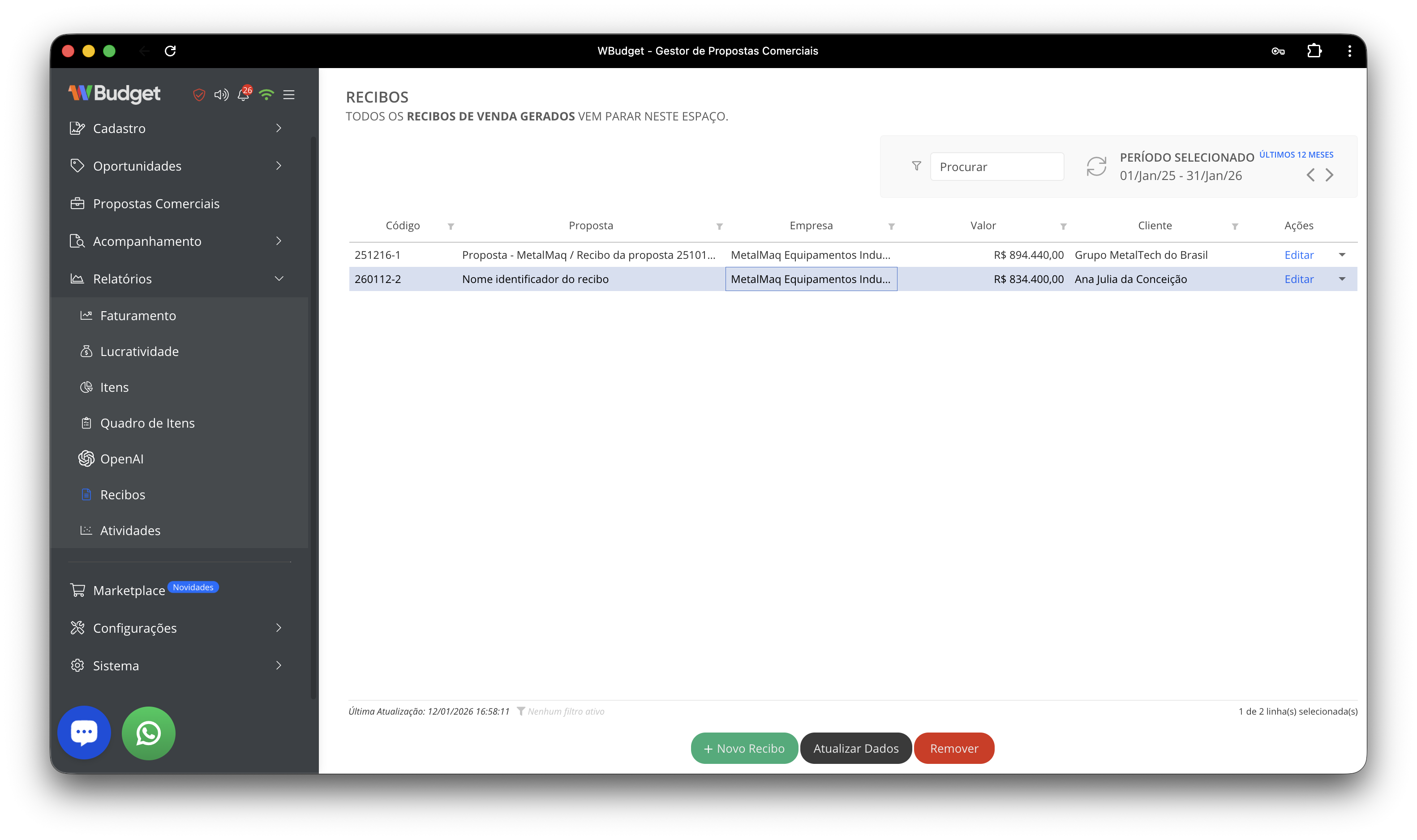This screenshot has width=1417, height=840.
Task: Select Quadro de Itens in sidebar
Action: (147, 423)
